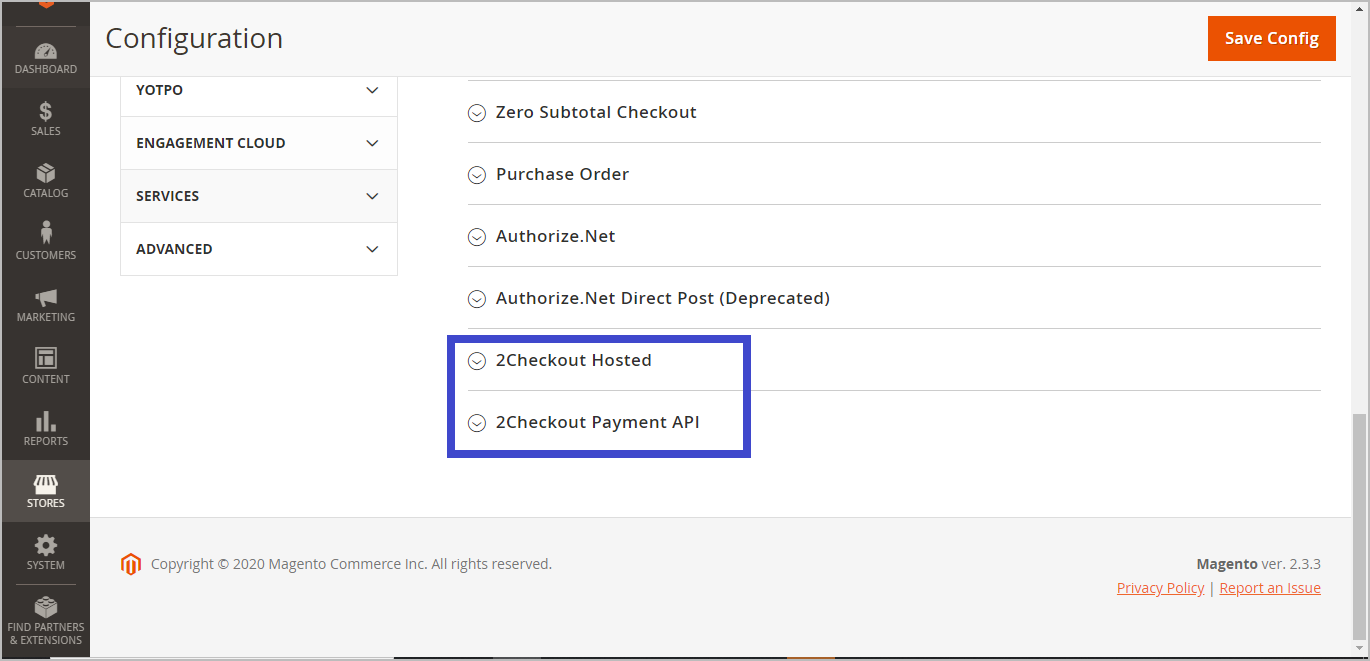The width and height of the screenshot is (1370, 661).
Task: Expand the Advanced configuration section
Action: (x=259, y=249)
